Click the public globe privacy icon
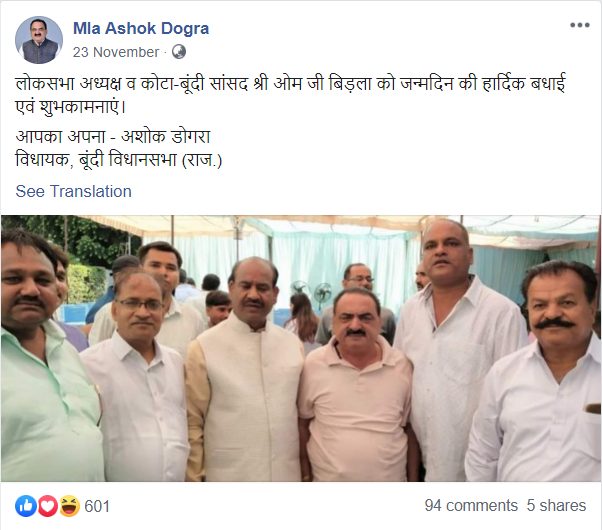 [x=179, y=52]
